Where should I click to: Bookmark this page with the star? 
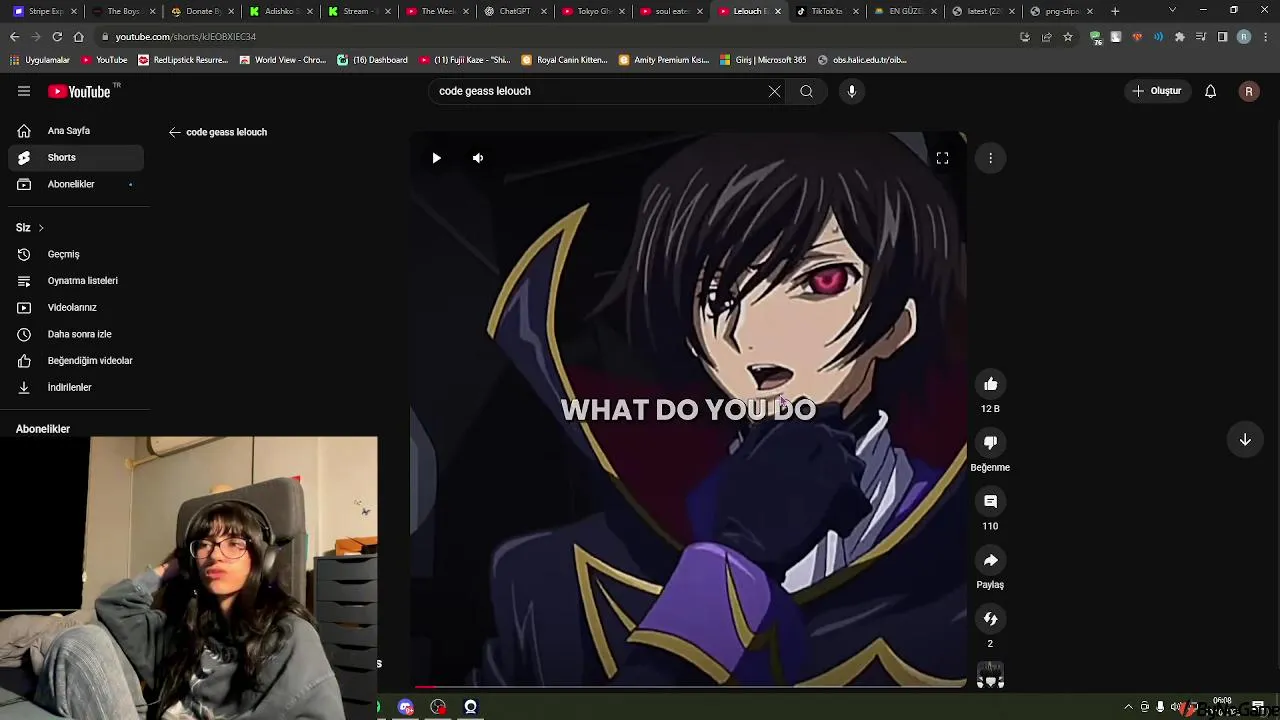[1068, 37]
